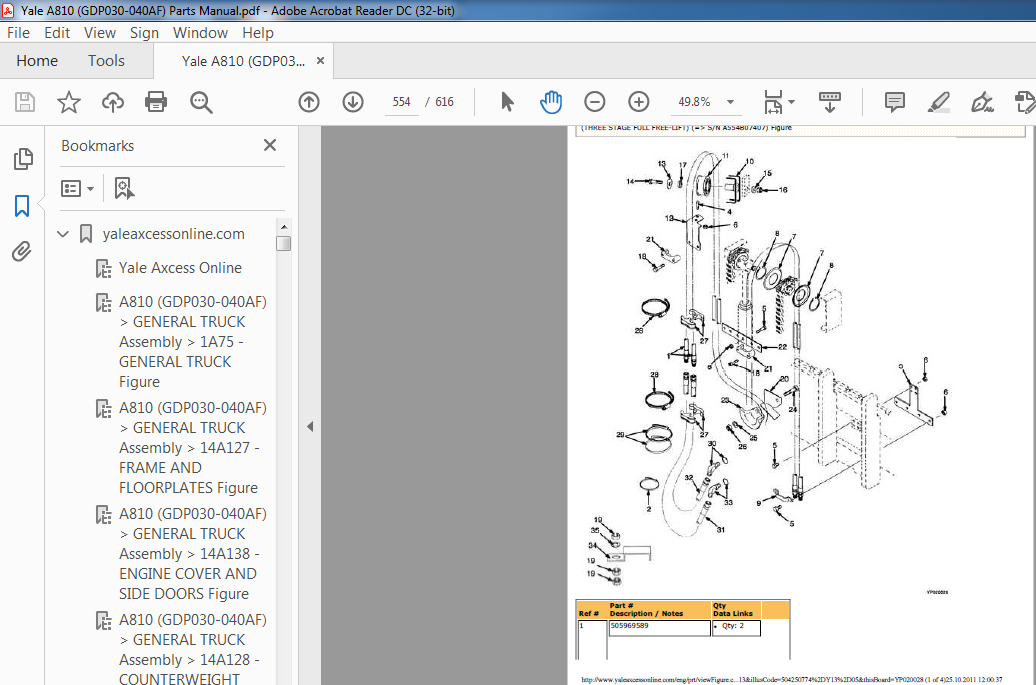Screen dimensions: 1036x685
Task: Open zoom level dropdown arrow
Action: (730, 102)
